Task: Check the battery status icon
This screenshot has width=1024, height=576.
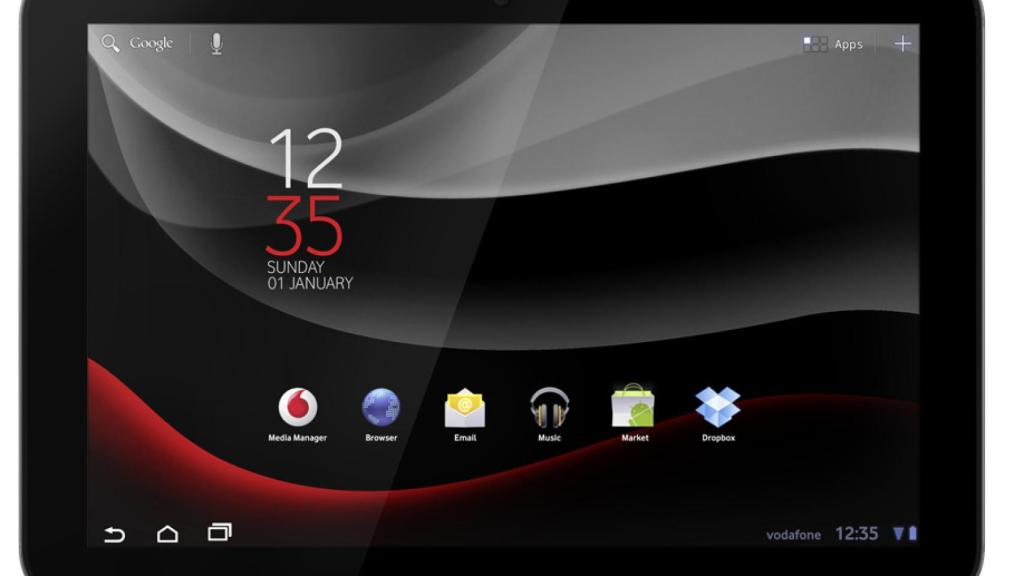Action: [x=912, y=533]
